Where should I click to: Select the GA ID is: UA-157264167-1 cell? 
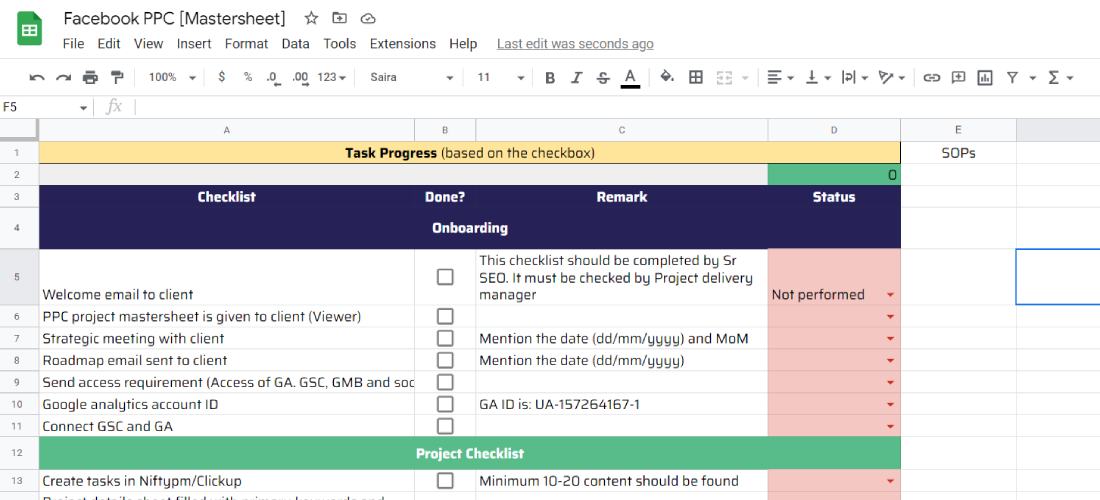coord(622,404)
